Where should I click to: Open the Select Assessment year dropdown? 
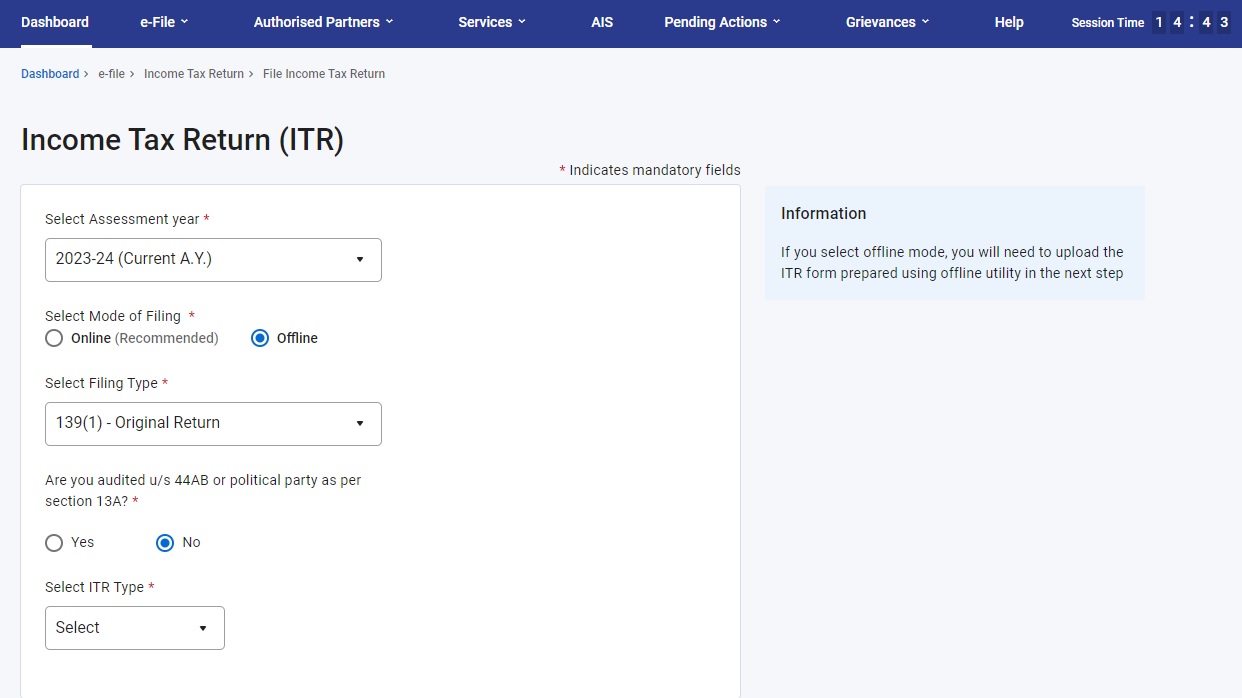(212, 259)
